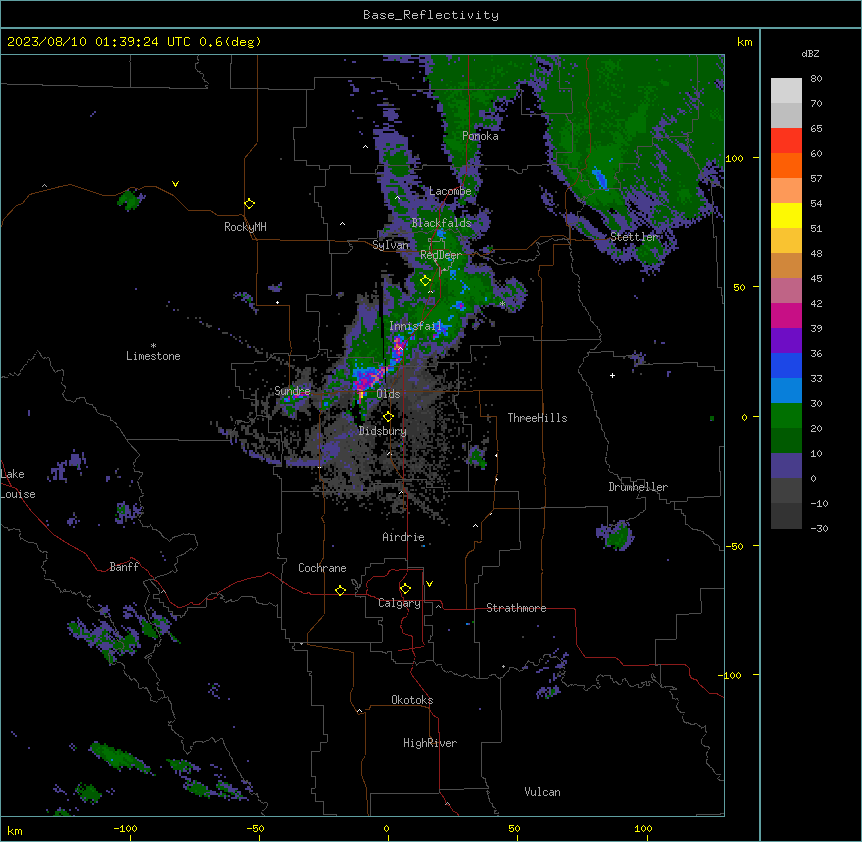The width and height of the screenshot is (862, 842).
Task: Select the Sylvan label
Action: pos(390,245)
